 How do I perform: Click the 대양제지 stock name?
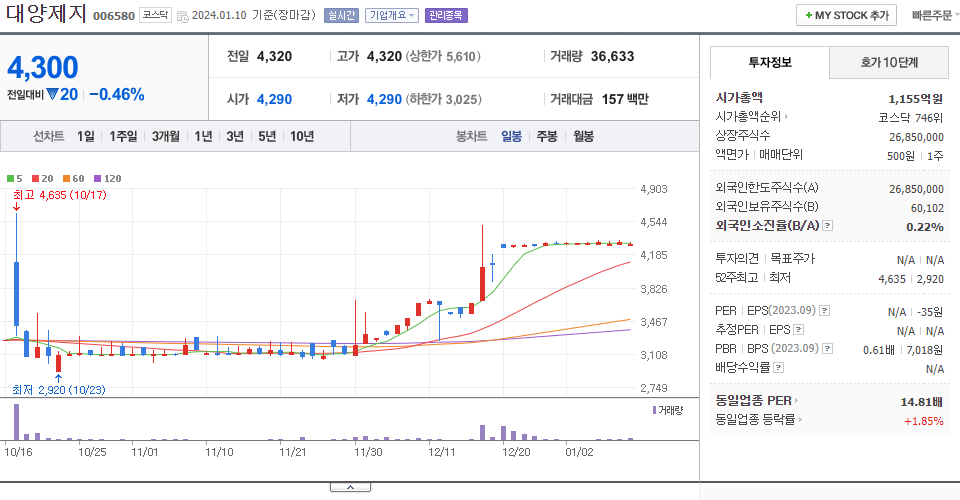point(47,13)
